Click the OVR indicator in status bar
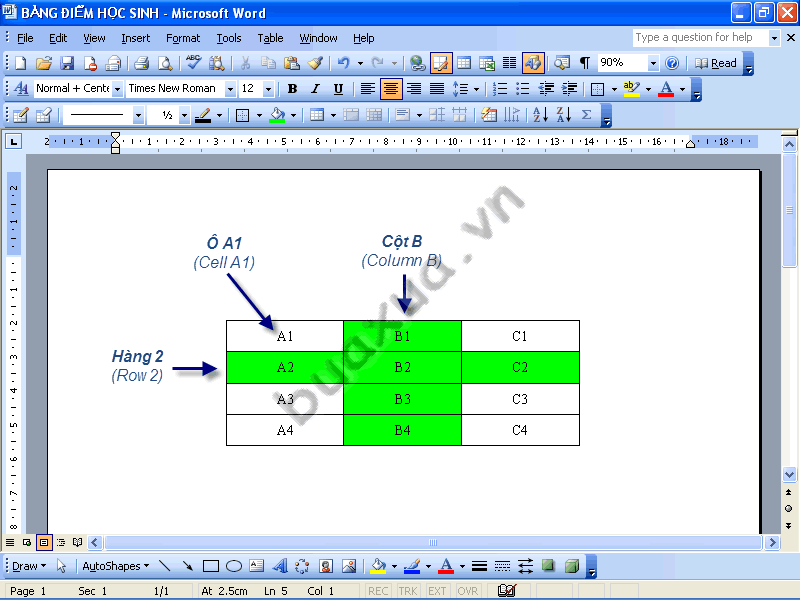This screenshot has width=800, height=600. coord(467,591)
